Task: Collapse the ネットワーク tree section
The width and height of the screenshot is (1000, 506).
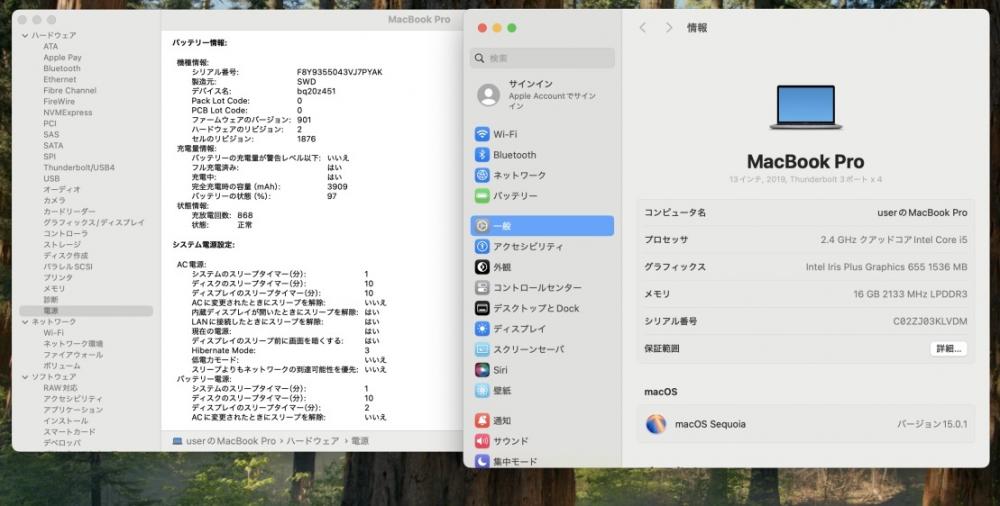Action: (x=25, y=322)
